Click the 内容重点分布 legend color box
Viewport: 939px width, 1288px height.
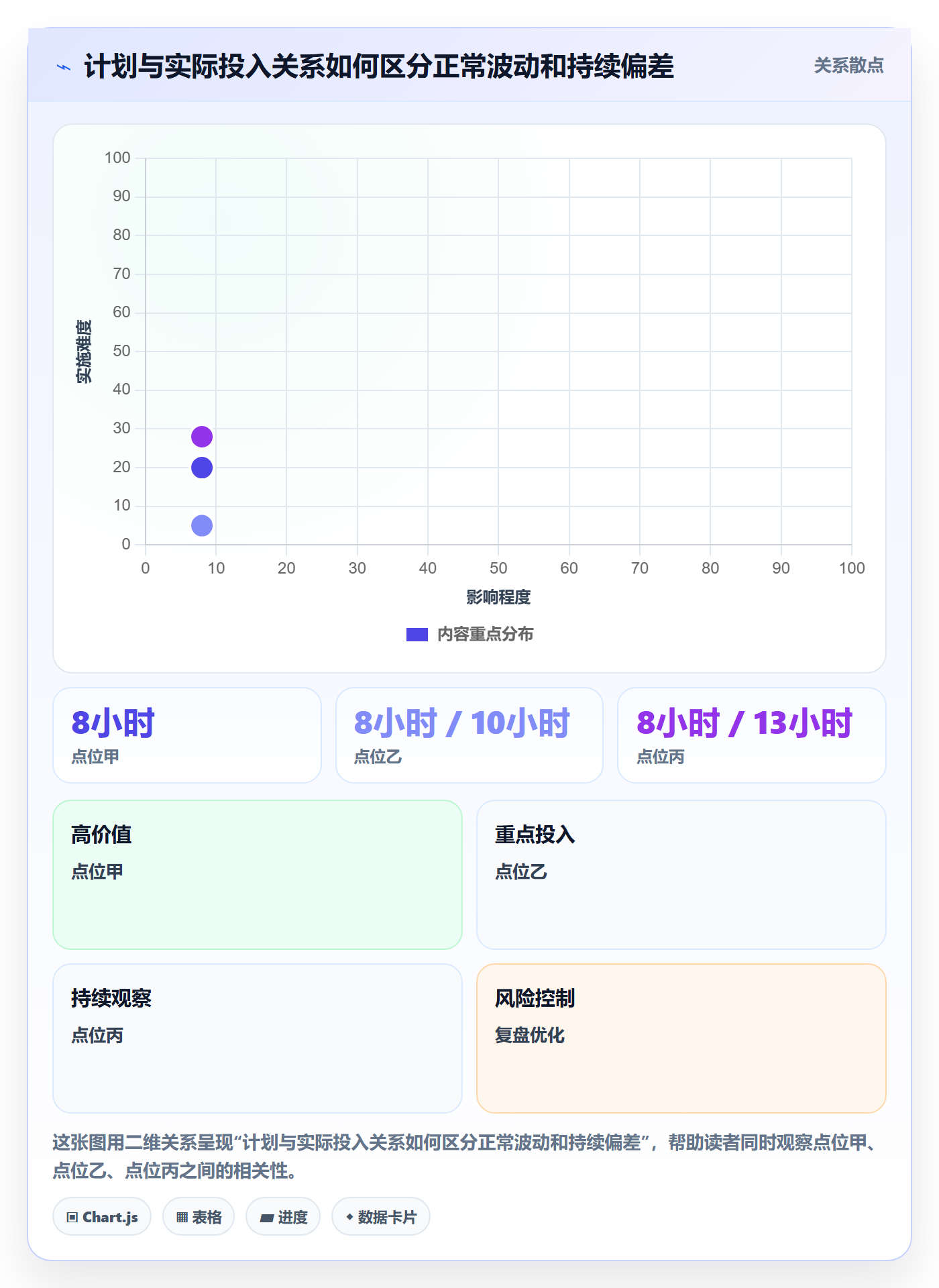417,635
